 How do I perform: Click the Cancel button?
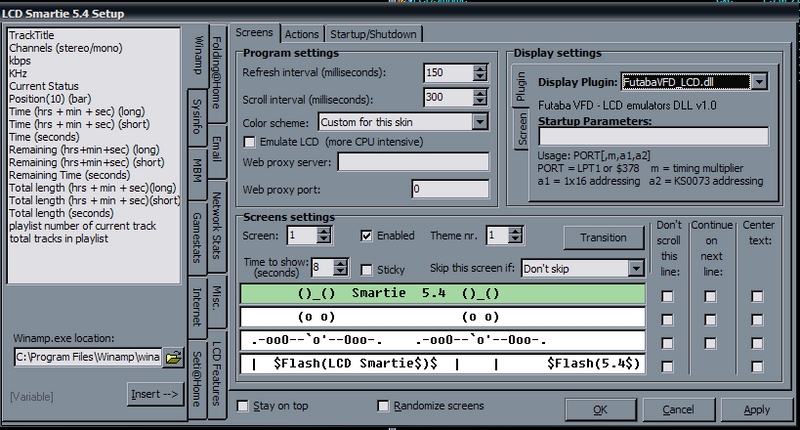678,410
